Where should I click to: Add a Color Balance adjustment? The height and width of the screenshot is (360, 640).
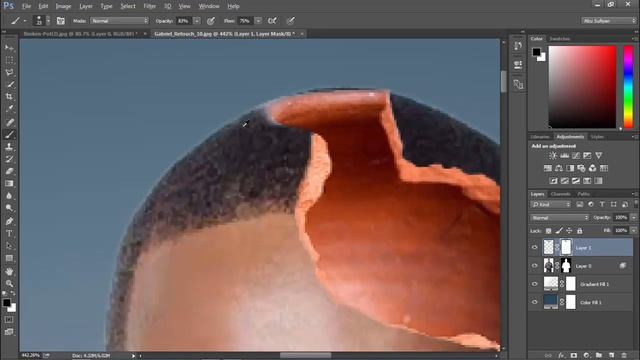(x=559, y=168)
